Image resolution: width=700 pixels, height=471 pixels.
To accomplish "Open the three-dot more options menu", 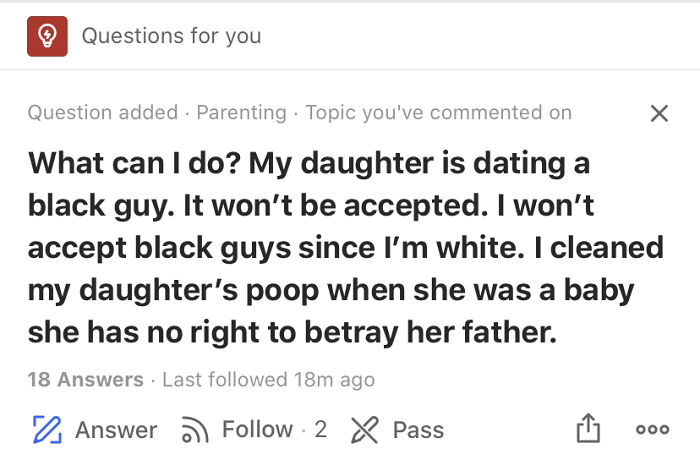I will [x=652, y=429].
